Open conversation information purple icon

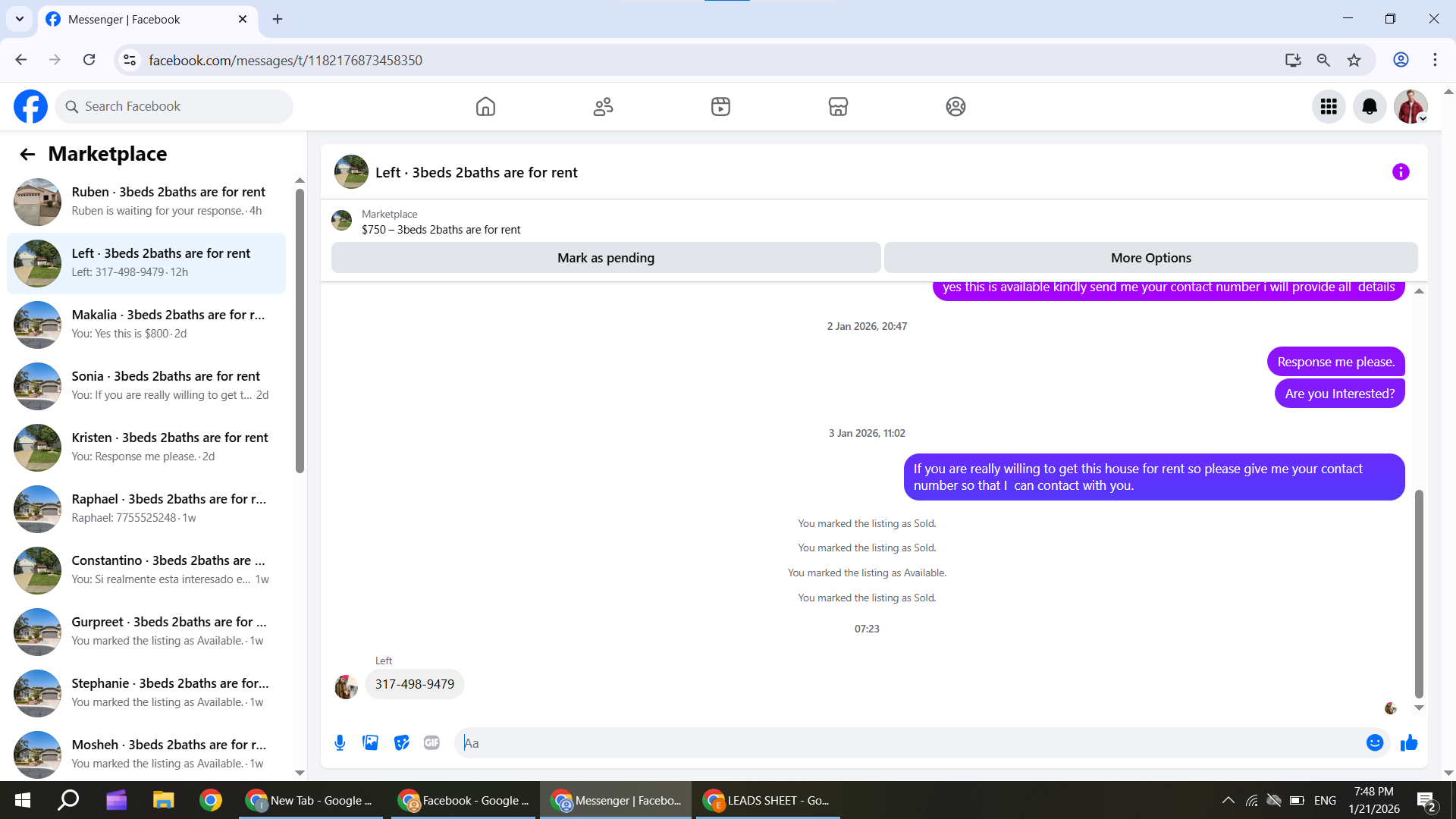pos(1400,172)
